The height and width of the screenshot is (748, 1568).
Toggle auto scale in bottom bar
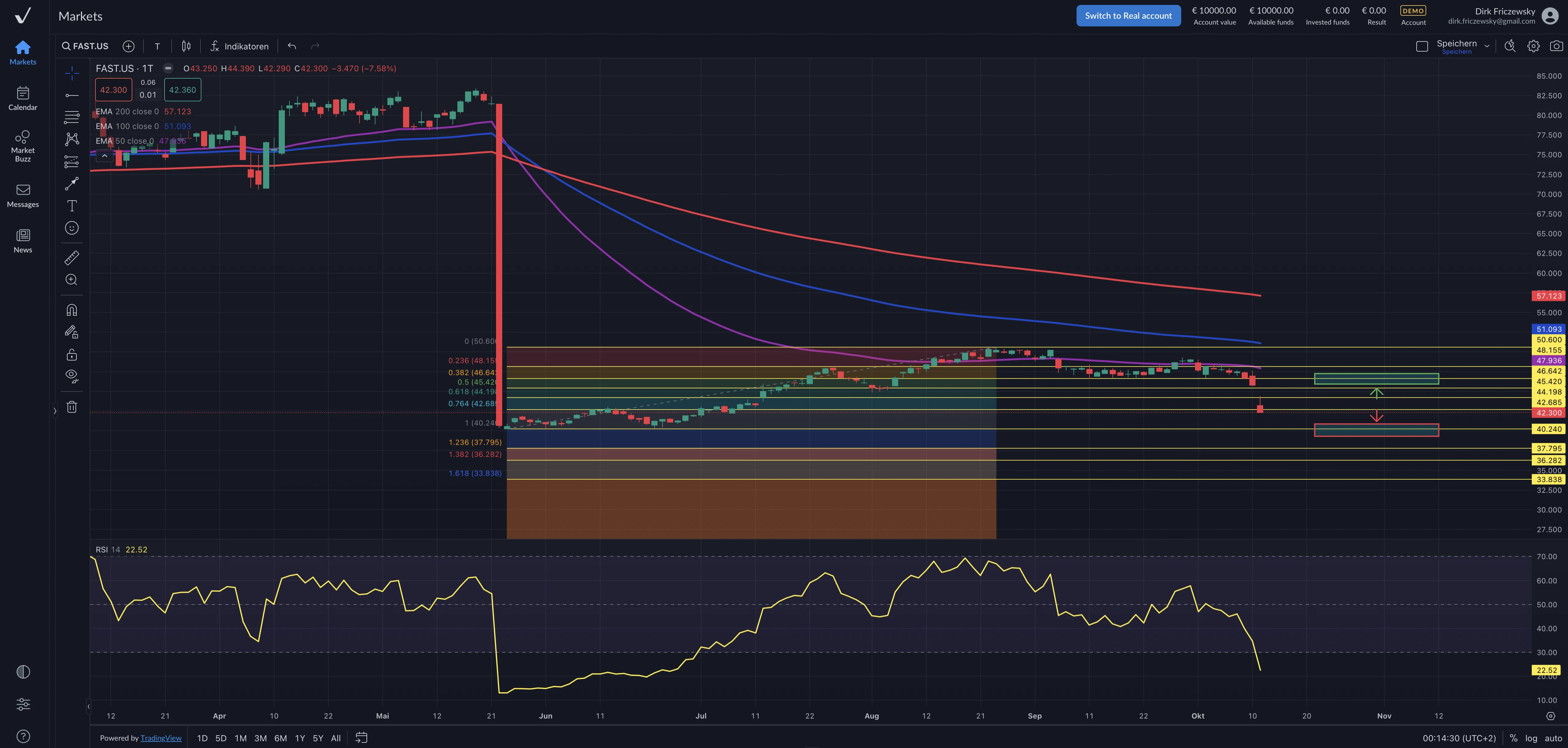pos(1553,738)
